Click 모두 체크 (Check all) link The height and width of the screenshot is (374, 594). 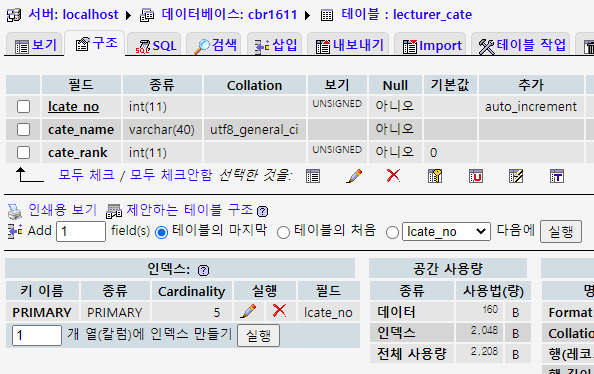[86, 175]
